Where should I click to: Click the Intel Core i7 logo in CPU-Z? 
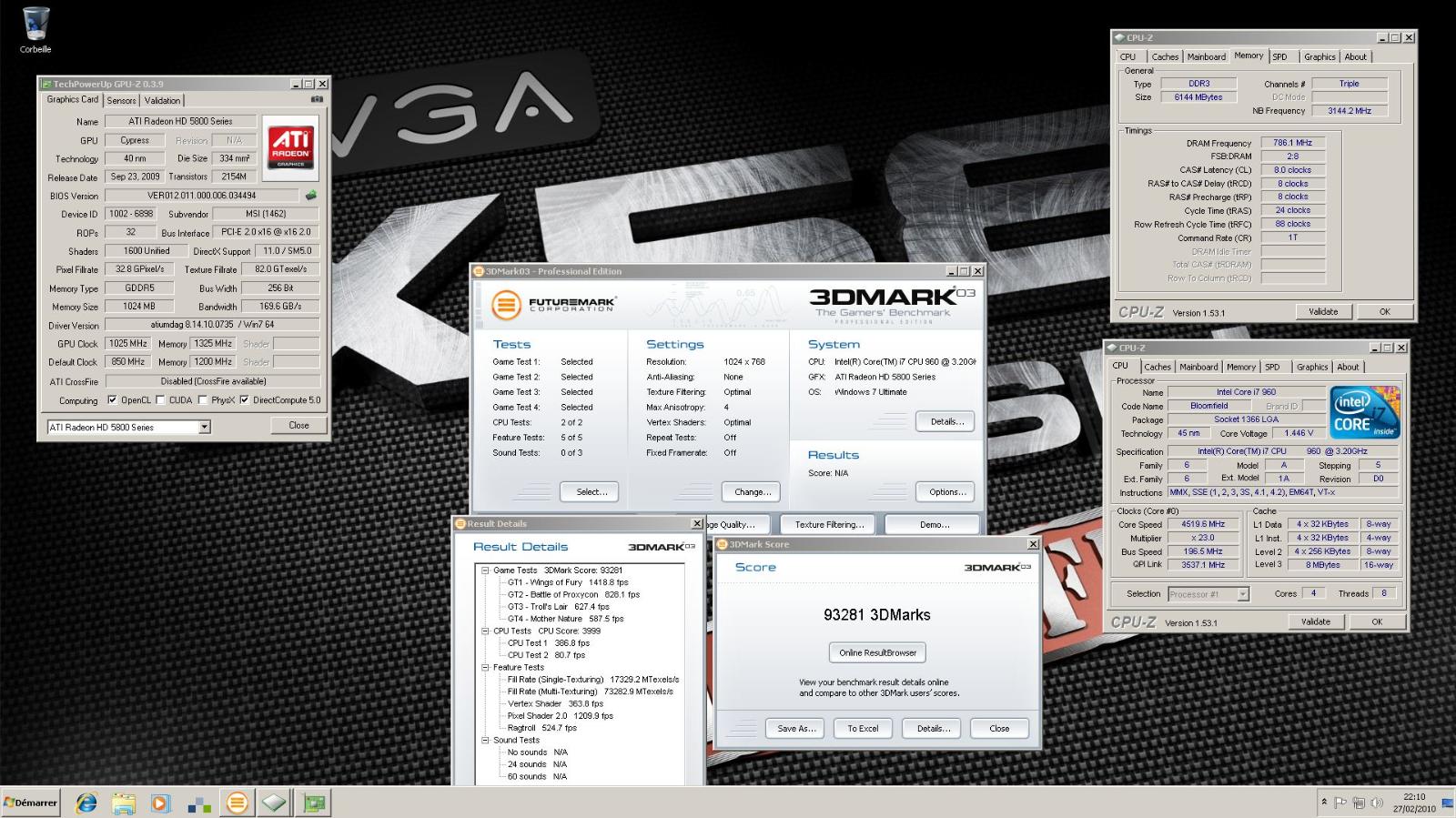tap(1365, 414)
